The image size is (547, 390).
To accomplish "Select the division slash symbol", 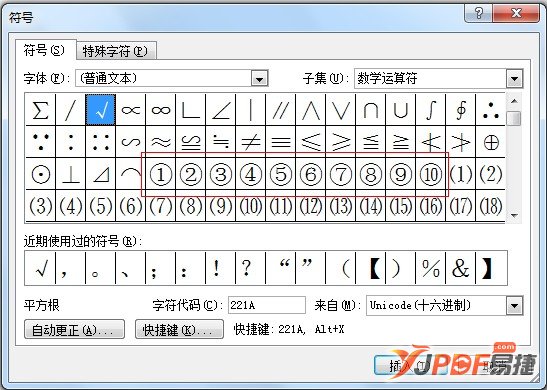I will click(x=70, y=110).
